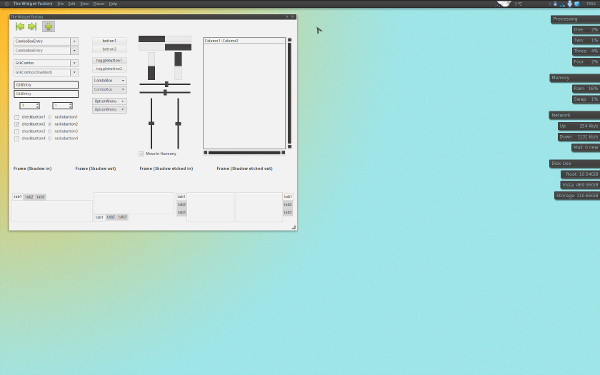This screenshot has height=375, width=600.
Task: Open the Edit menu in top bar
Action: [x=72, y=4]
